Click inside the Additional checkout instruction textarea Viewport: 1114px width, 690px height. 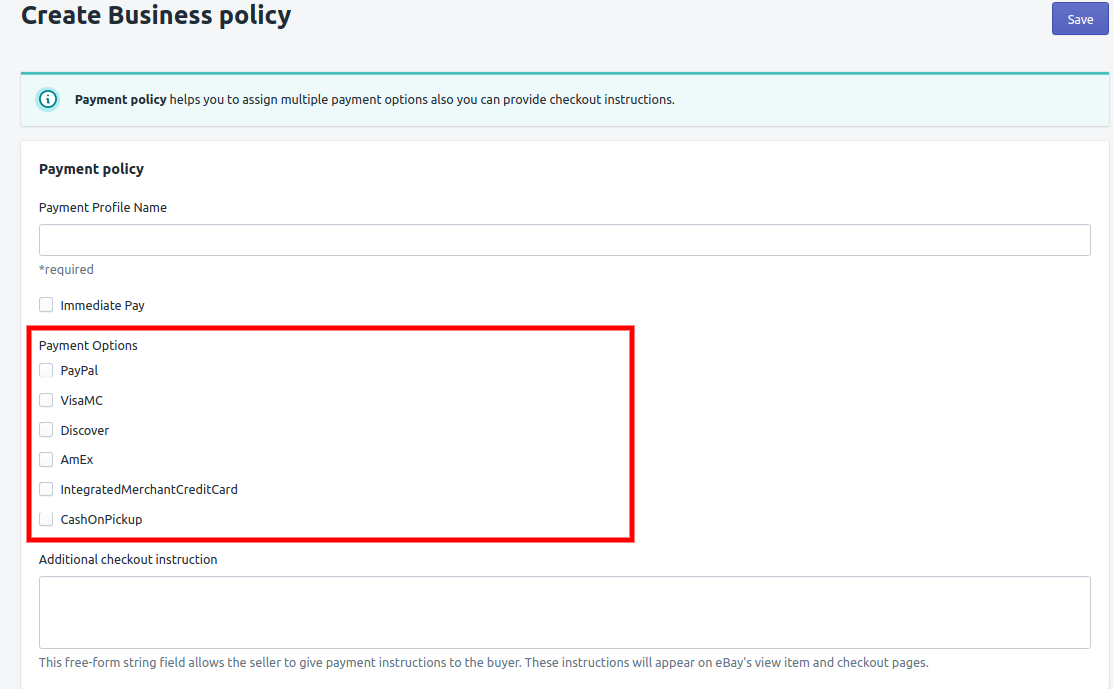tap(564, 612)
